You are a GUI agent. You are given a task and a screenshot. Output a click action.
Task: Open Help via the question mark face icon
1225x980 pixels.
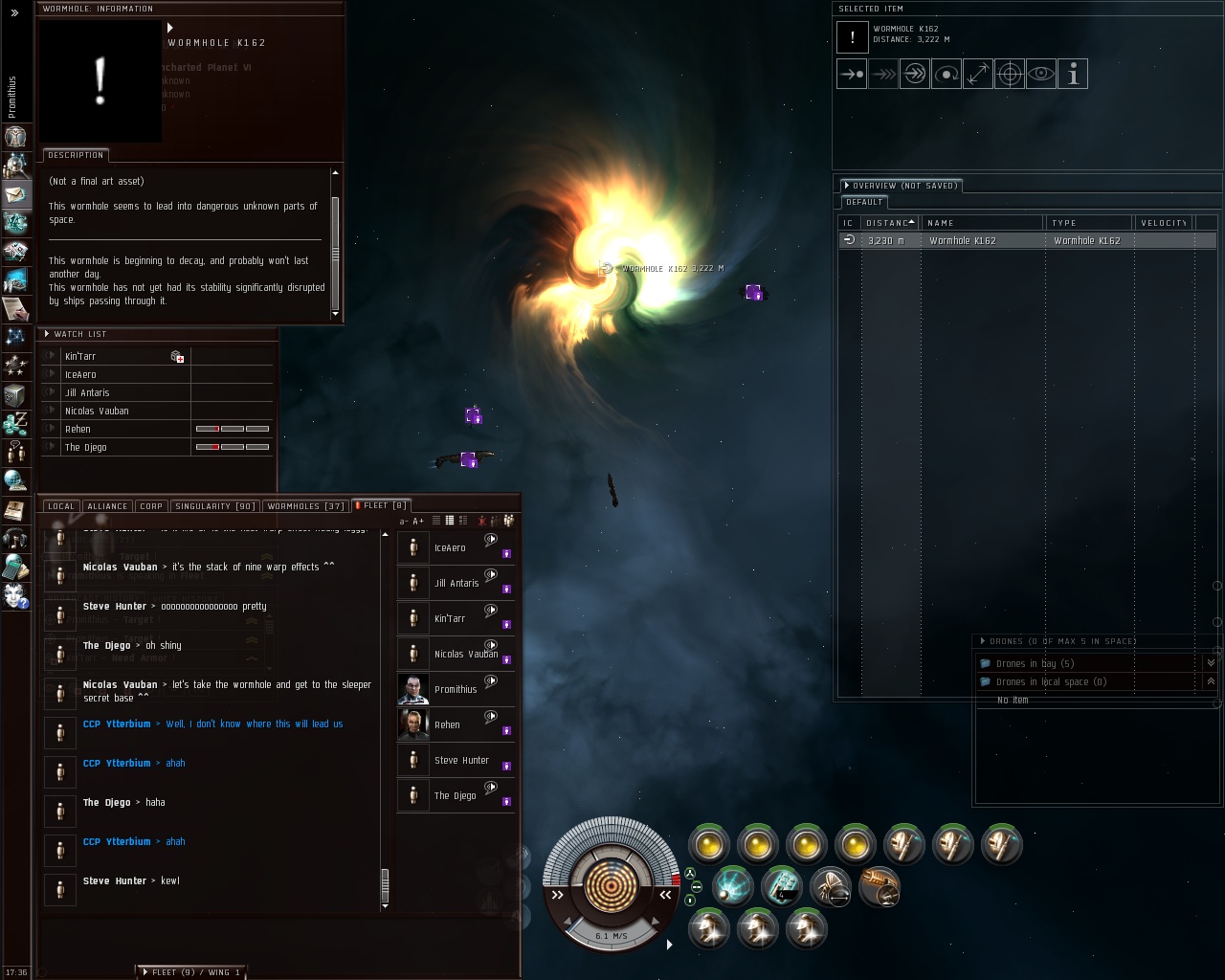coord(15,596)
